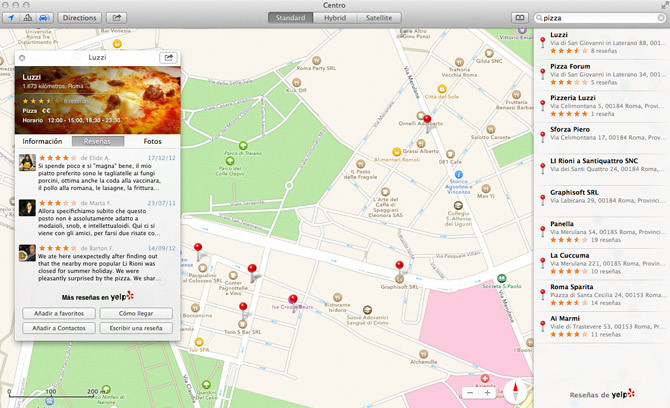Switch map to Satellite view
Viewport: 670px width, 408px height.
pyautogui.click(x=378, y=18)
